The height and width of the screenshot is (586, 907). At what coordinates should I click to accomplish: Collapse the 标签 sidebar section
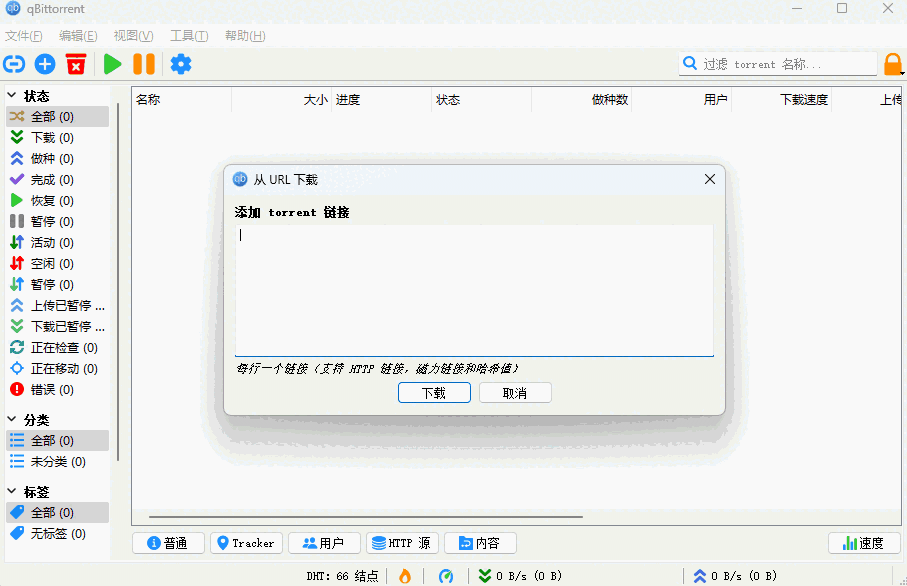click(x=12, y=491)
